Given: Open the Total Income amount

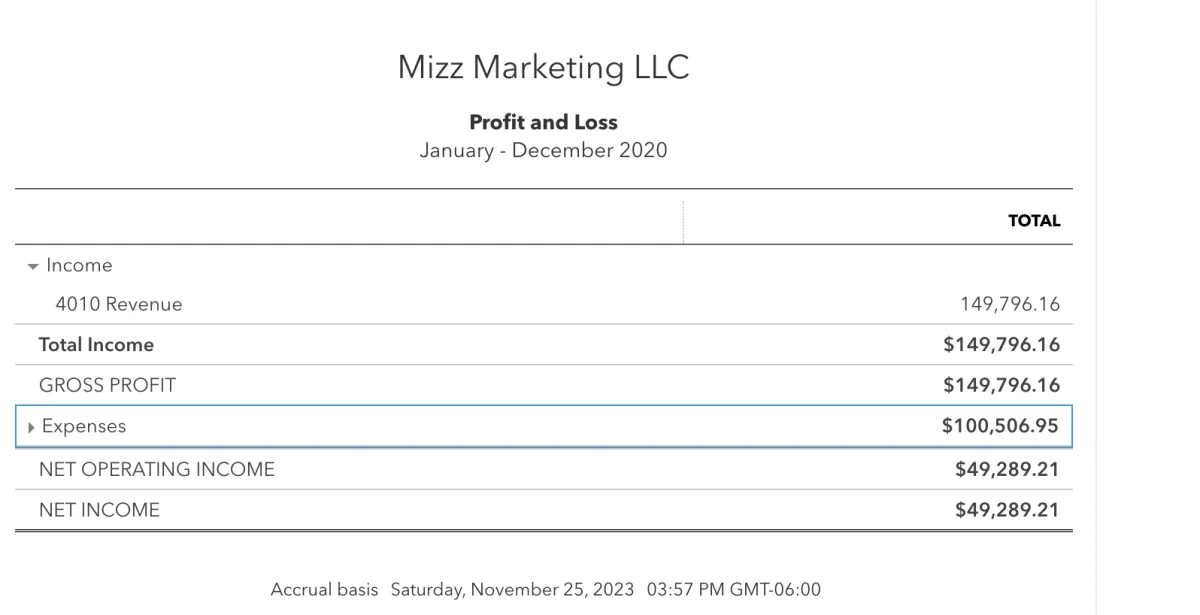Looking at the screenshot, I should [1001, 345].
